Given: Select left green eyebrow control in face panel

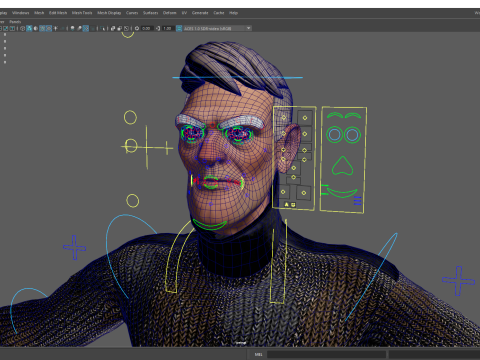Looking at the screenshot, I should tap(335, 115).
